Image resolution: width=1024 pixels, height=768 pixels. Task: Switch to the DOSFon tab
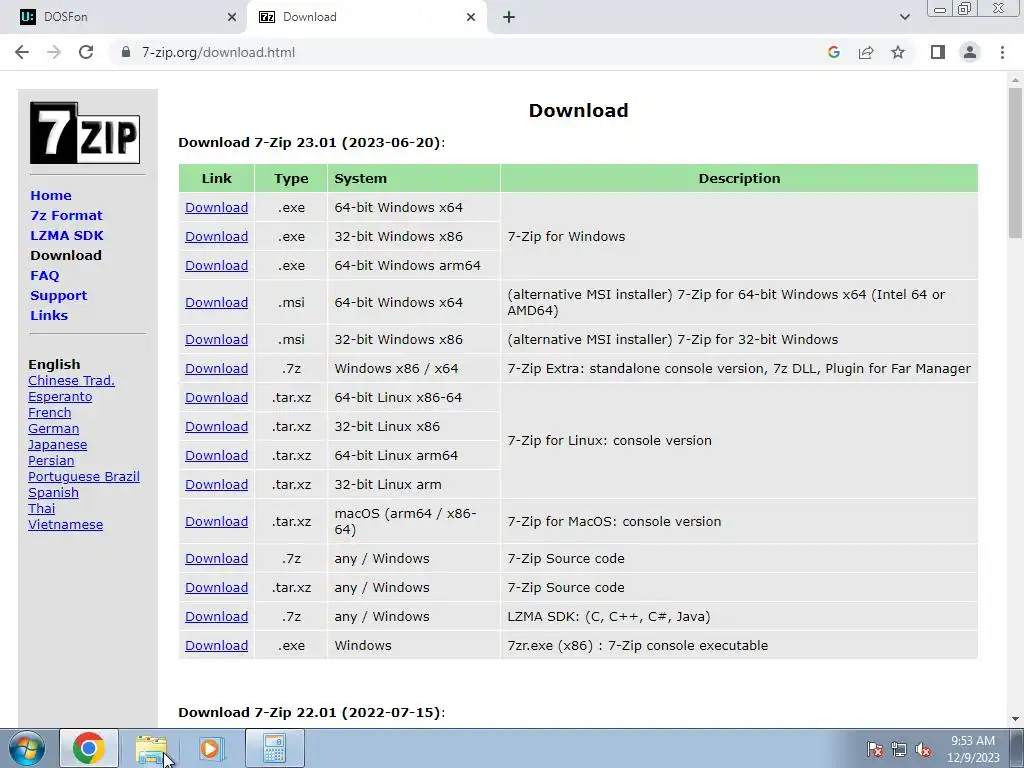coord(124,18)
